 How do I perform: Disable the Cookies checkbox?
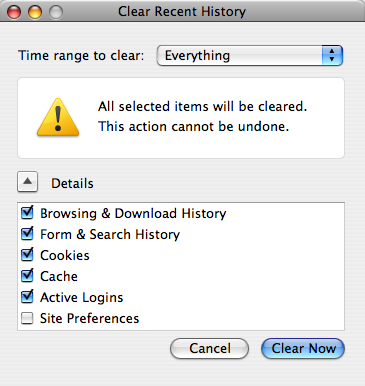coord(27,255)
